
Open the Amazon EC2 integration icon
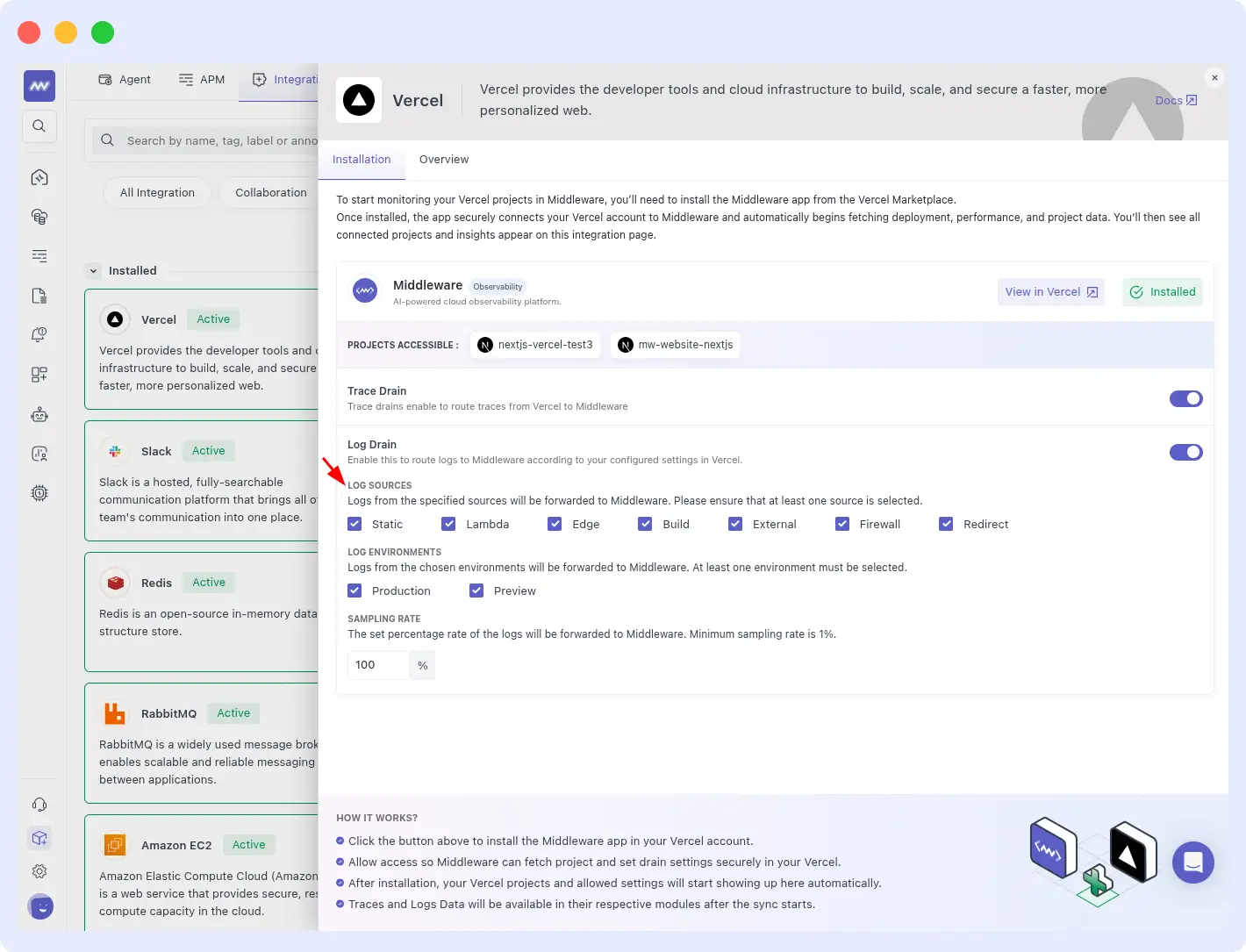point(115,845)
